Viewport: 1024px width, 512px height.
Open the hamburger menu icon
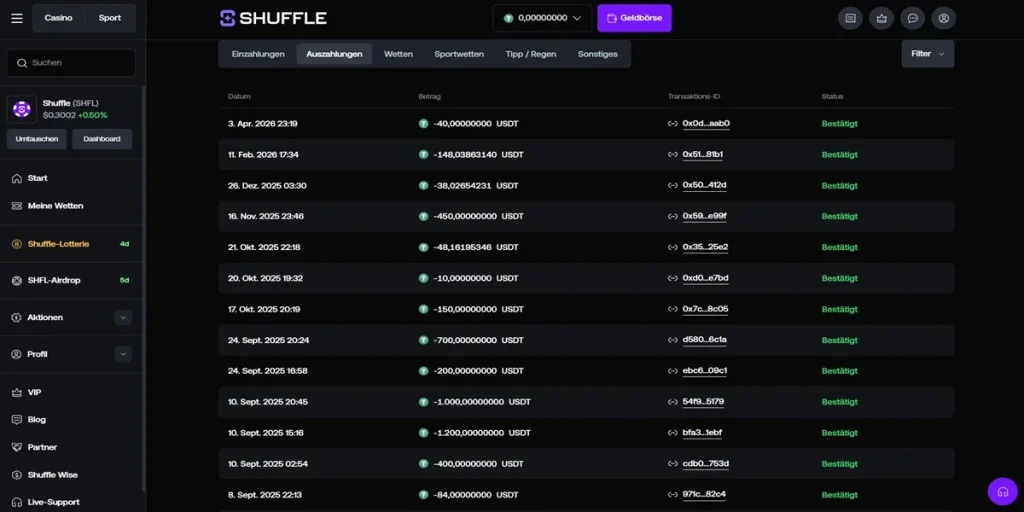(17, 18)
